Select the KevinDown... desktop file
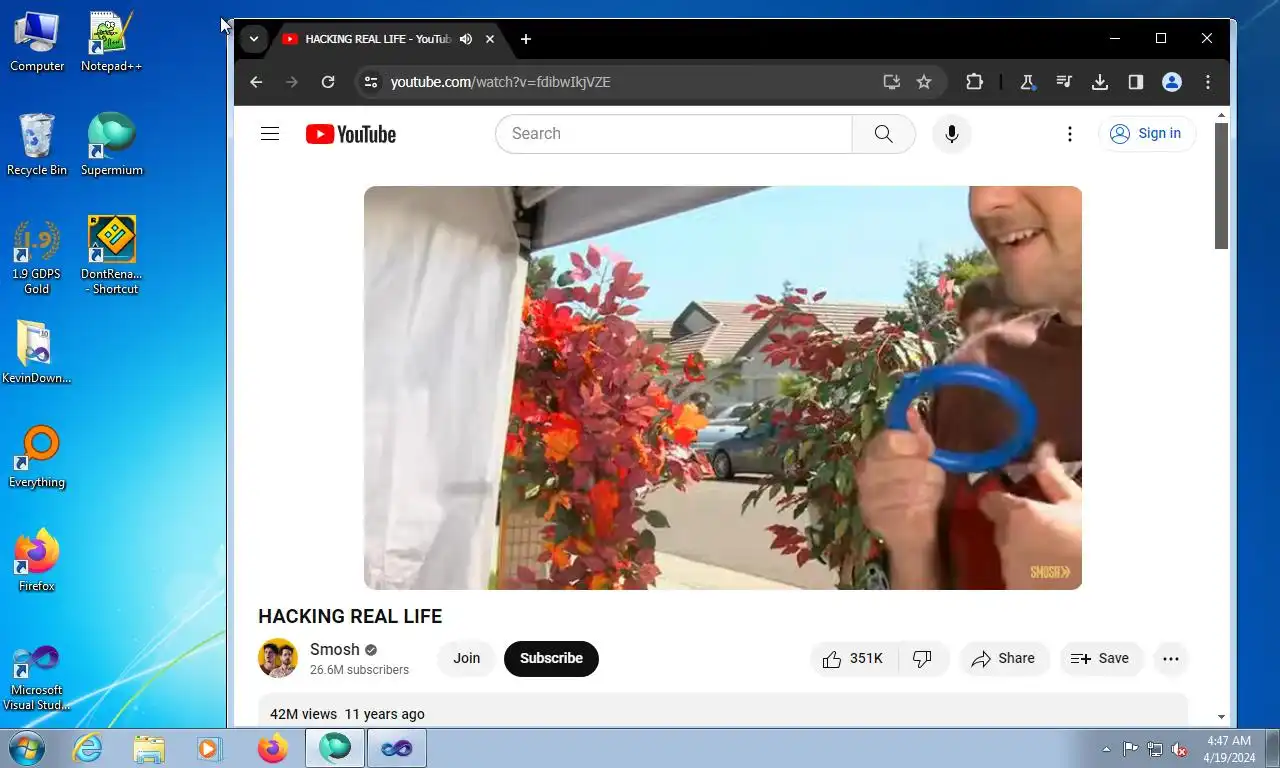Image resolution: width=1280 pixels, height=768 pixels. (x=37, y=354)
